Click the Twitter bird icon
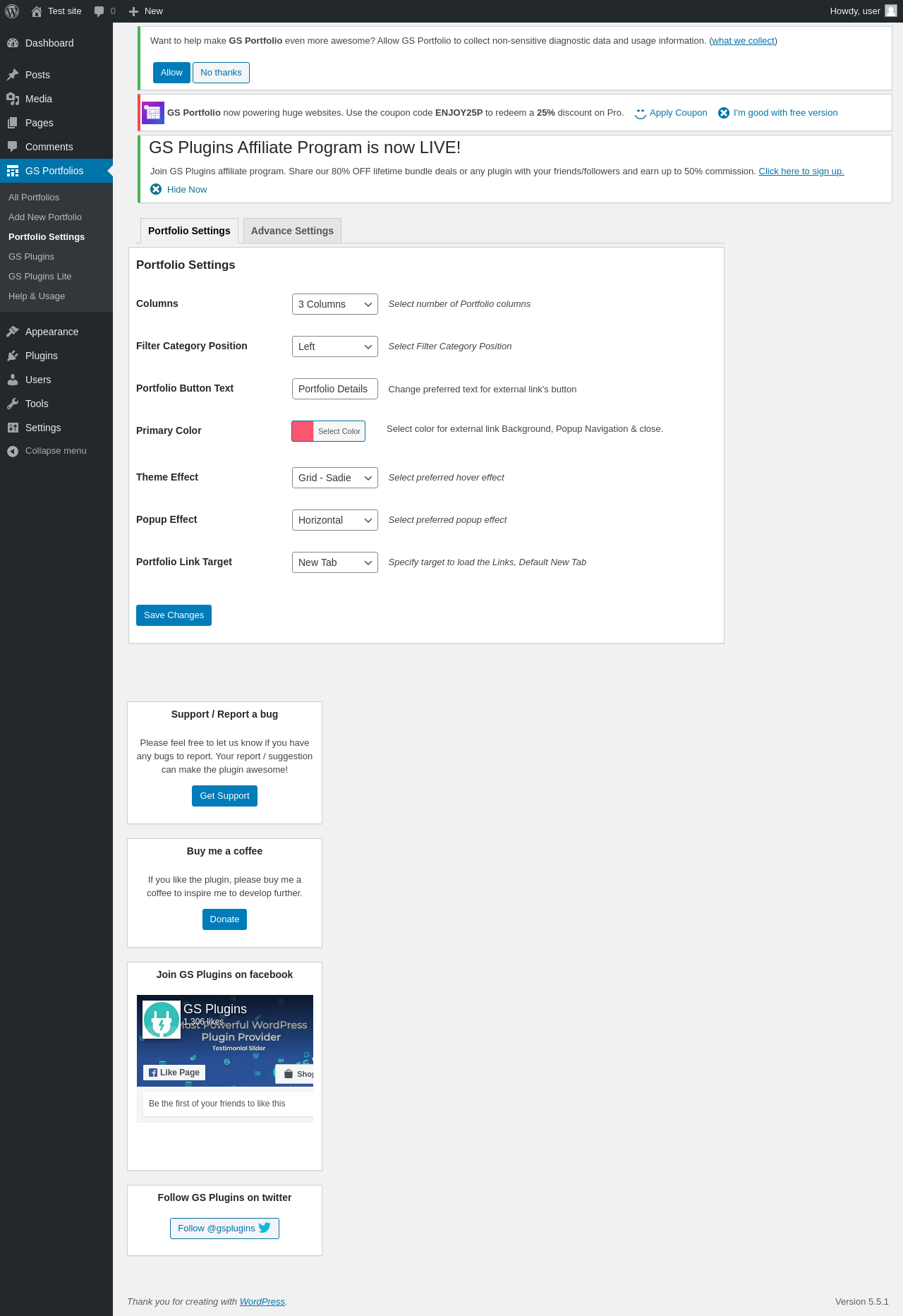Screen dimensions: 903x1316 coord(265,1228)
